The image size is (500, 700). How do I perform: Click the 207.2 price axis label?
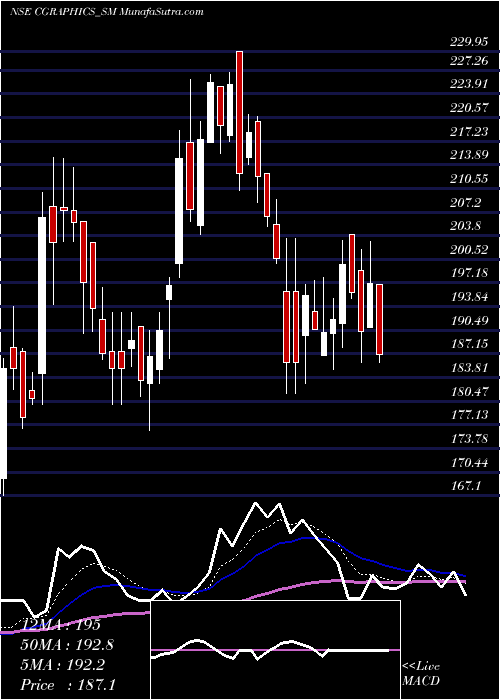point(466,203)
